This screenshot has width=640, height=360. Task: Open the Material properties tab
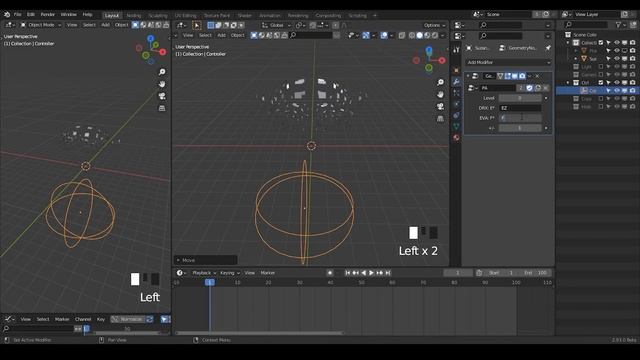coord(456,138)
